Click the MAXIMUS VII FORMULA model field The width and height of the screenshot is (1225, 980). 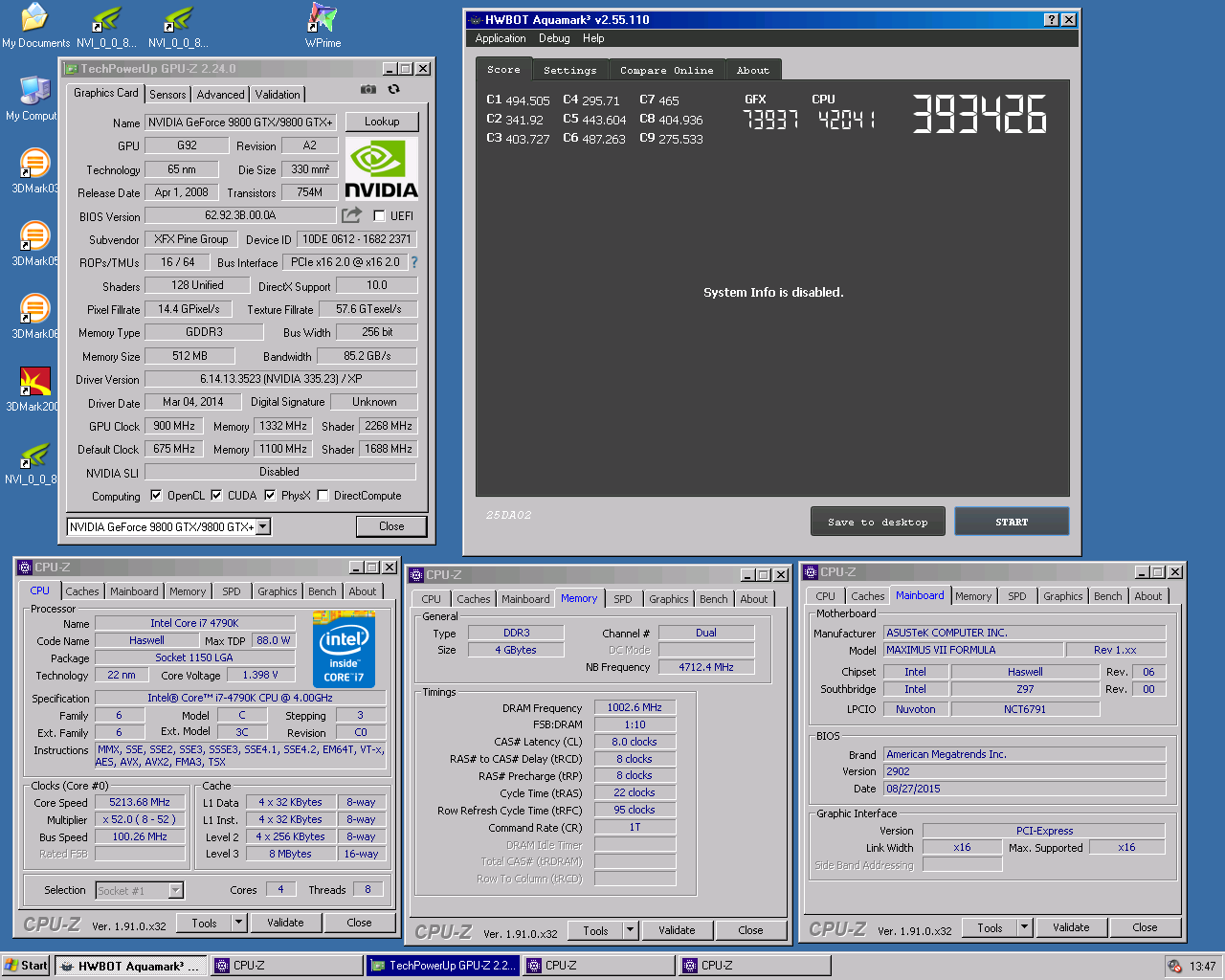click(x=973, y=650)
